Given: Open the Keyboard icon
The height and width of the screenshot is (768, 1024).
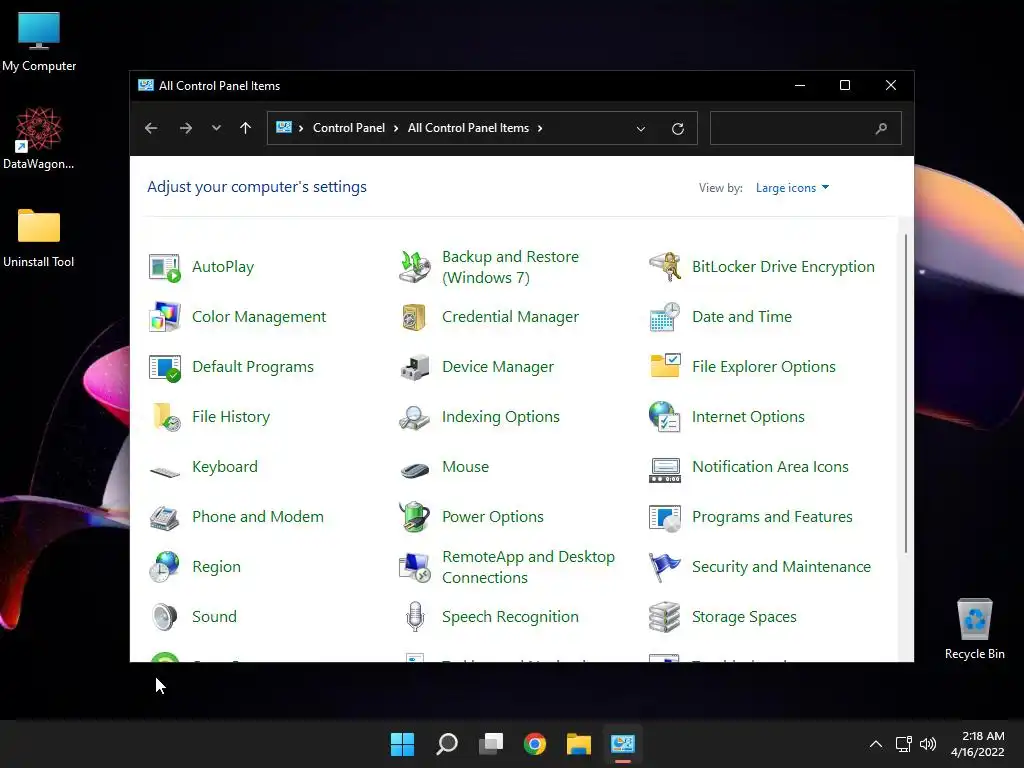Looking at the screenshot, I should coord(165,471).
